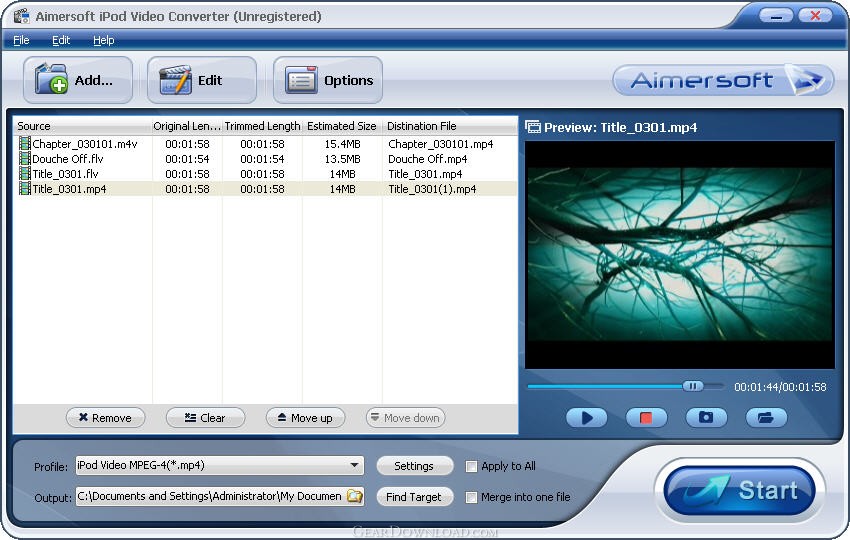850x540 pixels.
Task: Click destination Title_0301(1).mp4
Action: (432, 189)
